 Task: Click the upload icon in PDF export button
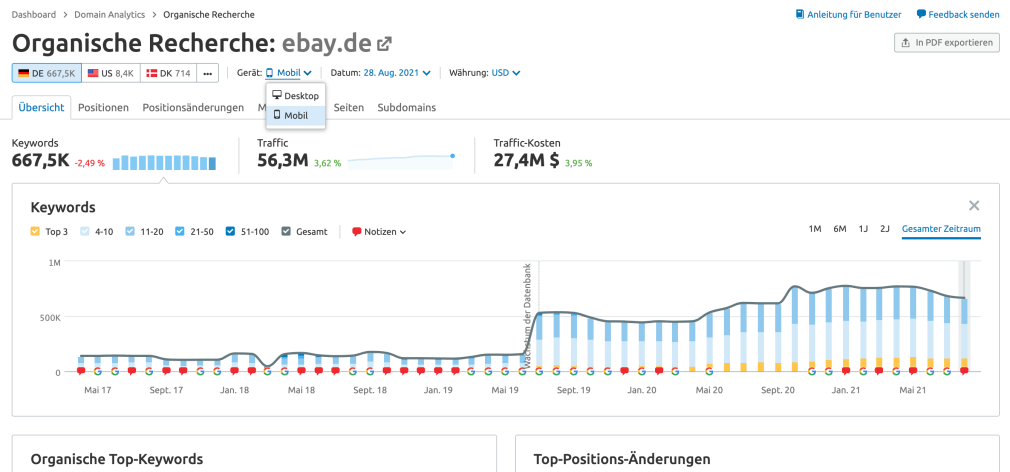(906, 43)
